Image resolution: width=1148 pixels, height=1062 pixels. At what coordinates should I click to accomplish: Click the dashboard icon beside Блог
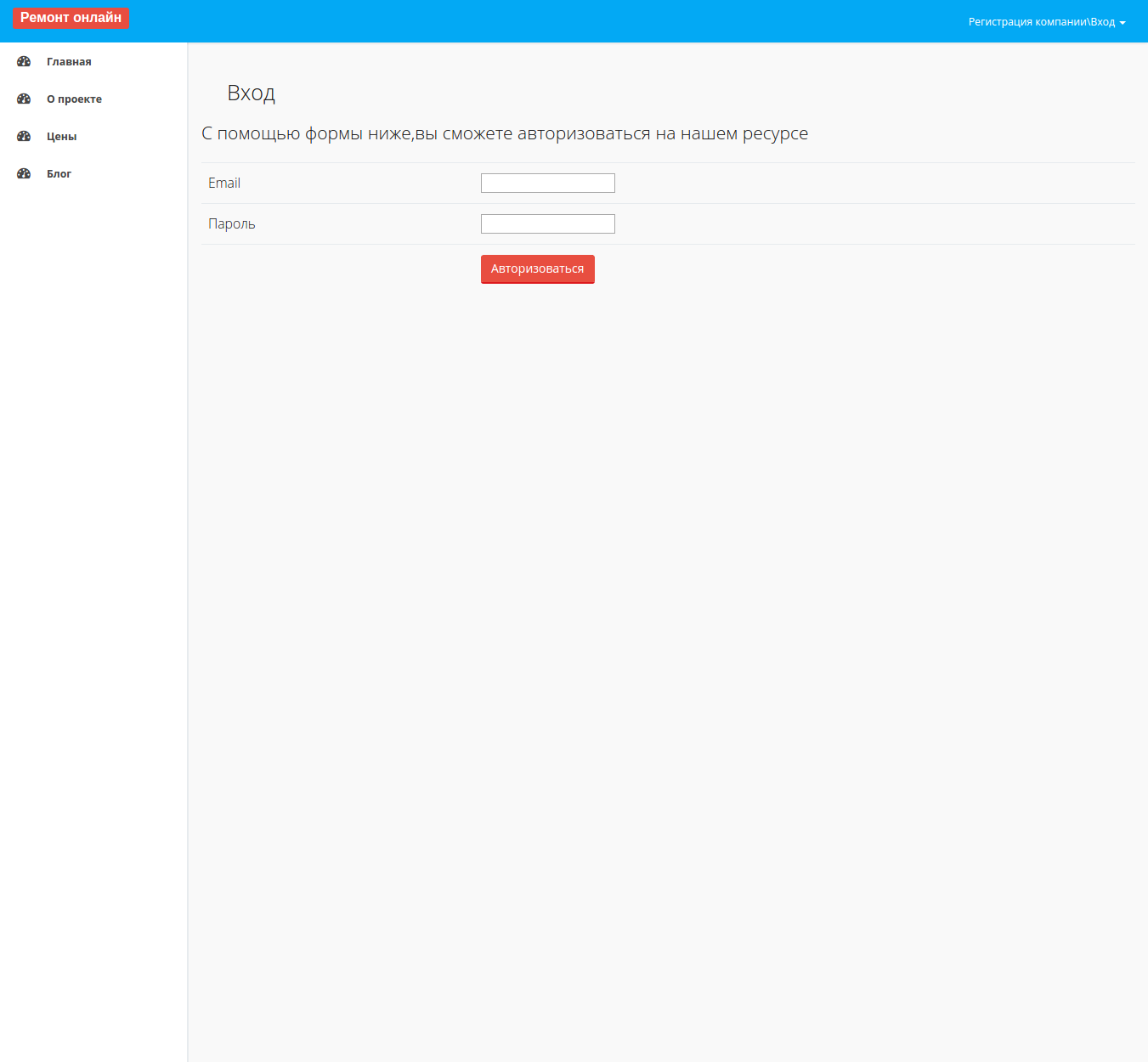24,173
